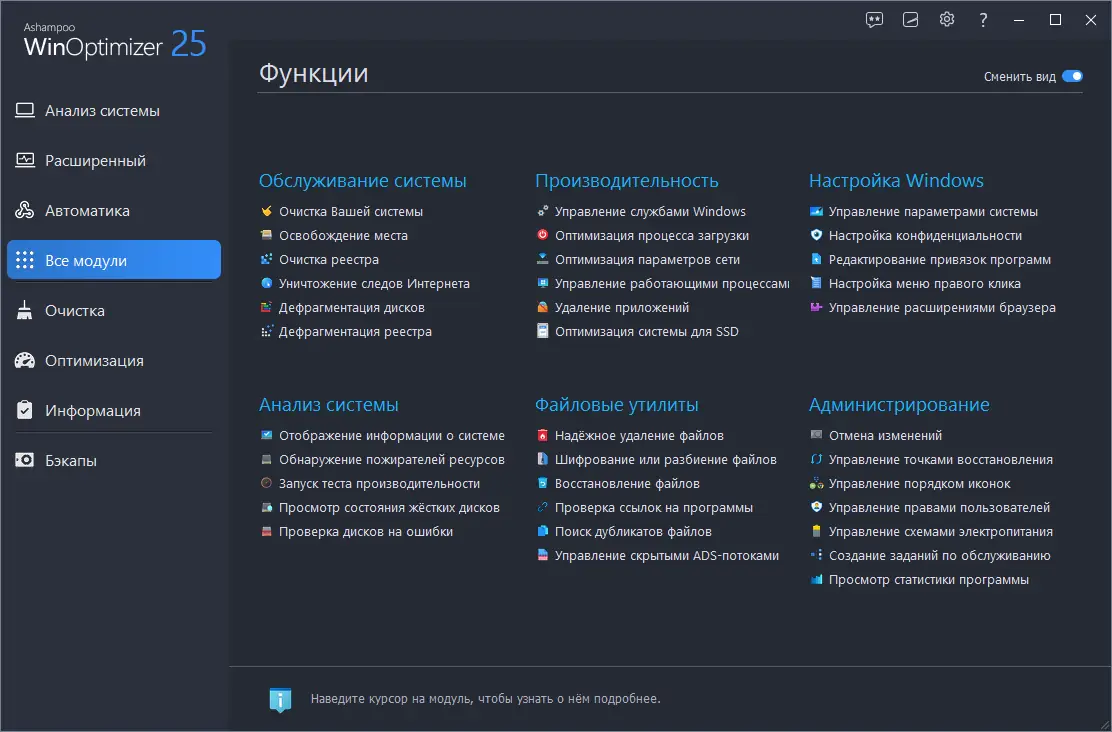Launch the "Очистка реестра" registry cleaner
Viewport: 1112px width, 732px height.
(x=339, y=259)
